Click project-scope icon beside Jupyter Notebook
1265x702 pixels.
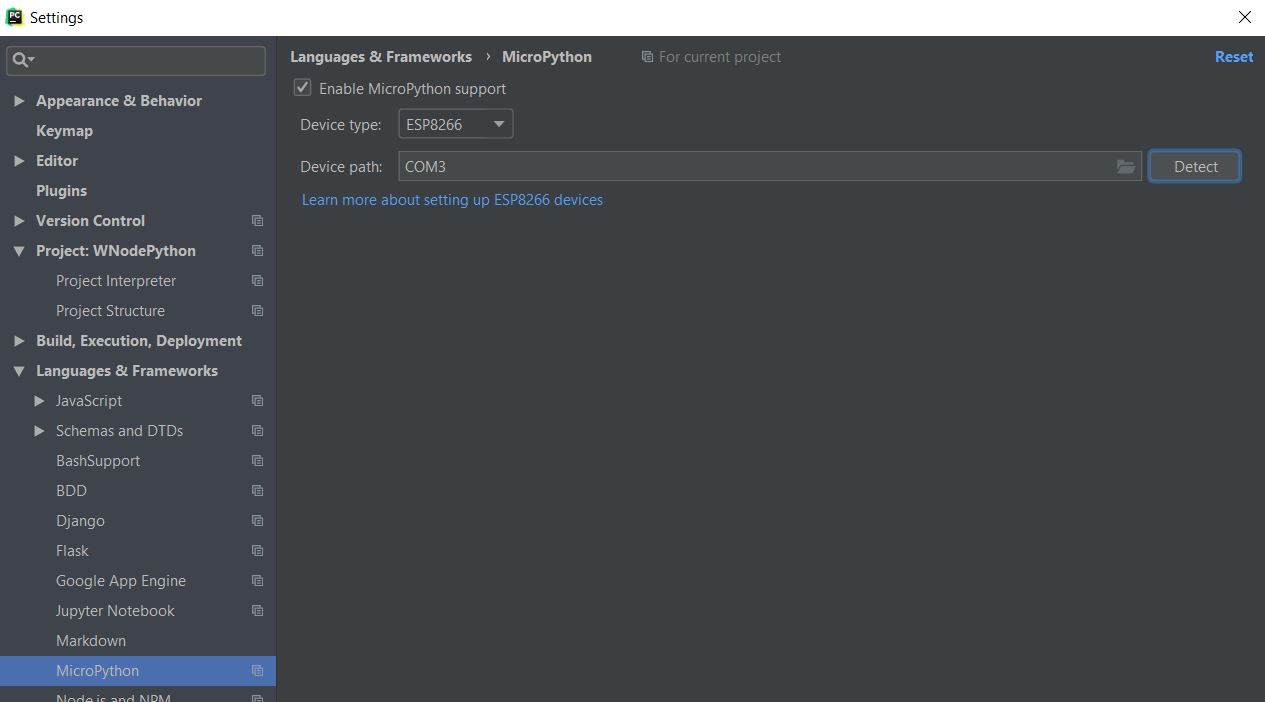tap(257, 611)
